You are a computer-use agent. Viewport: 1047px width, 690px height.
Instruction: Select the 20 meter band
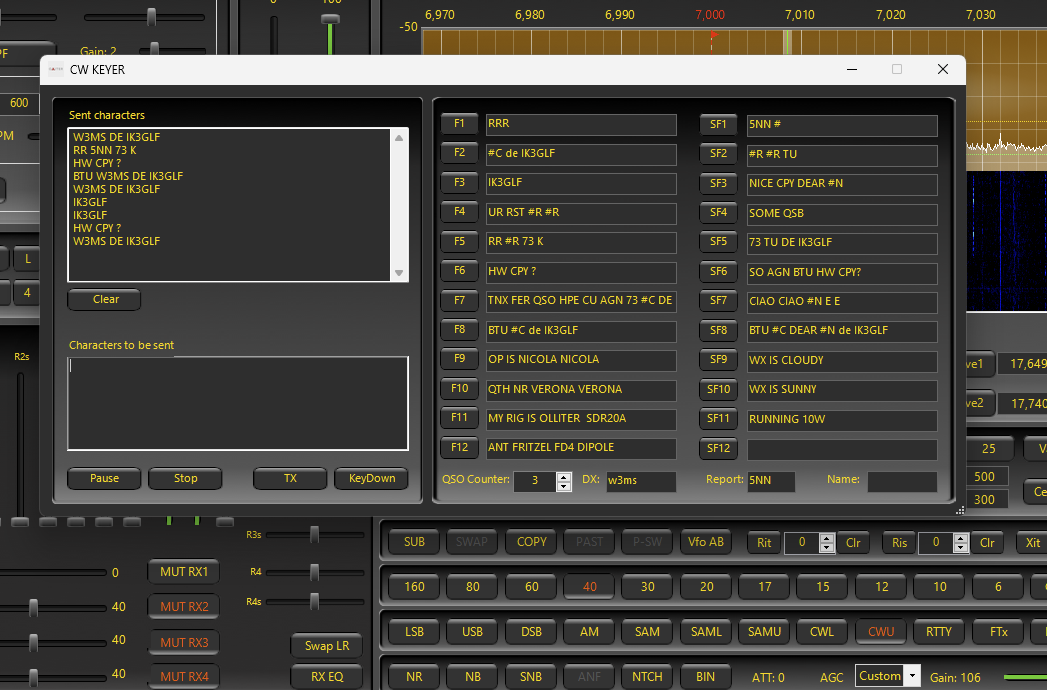(x=706, y=587)
